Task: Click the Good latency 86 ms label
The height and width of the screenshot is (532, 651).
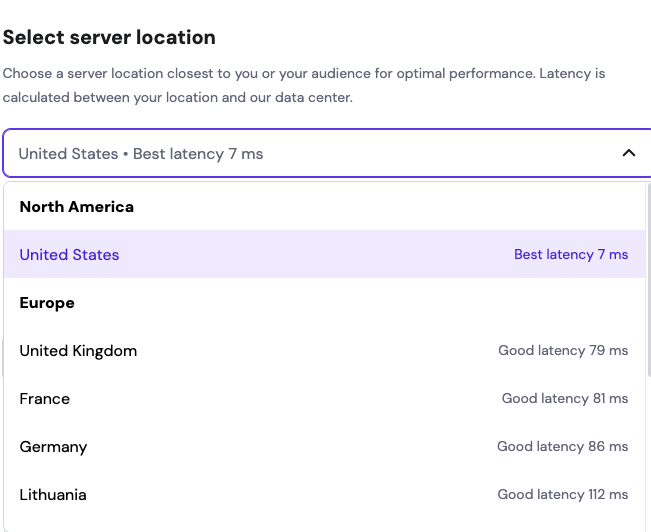Action: pos(563,446)
